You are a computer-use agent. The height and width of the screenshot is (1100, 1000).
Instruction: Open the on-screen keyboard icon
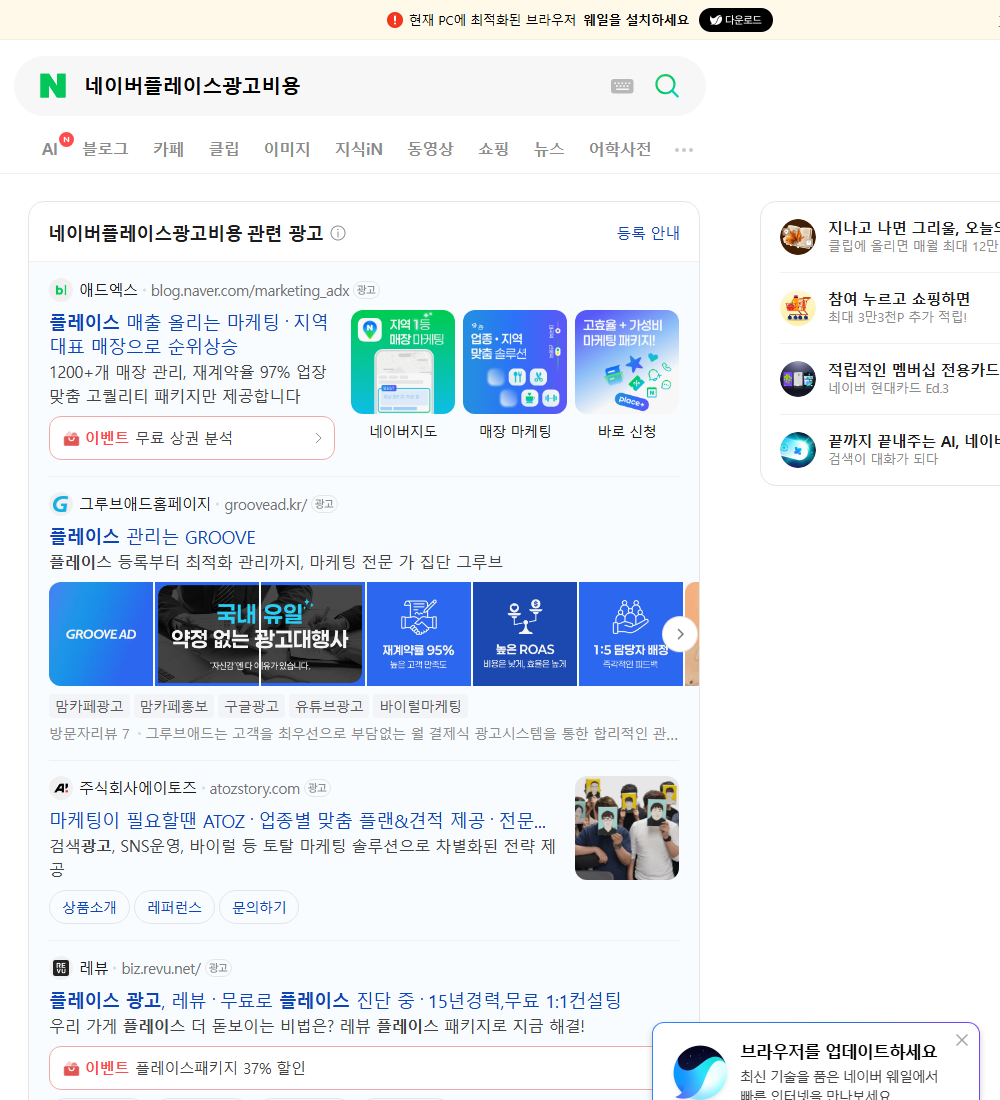(622, 86)
